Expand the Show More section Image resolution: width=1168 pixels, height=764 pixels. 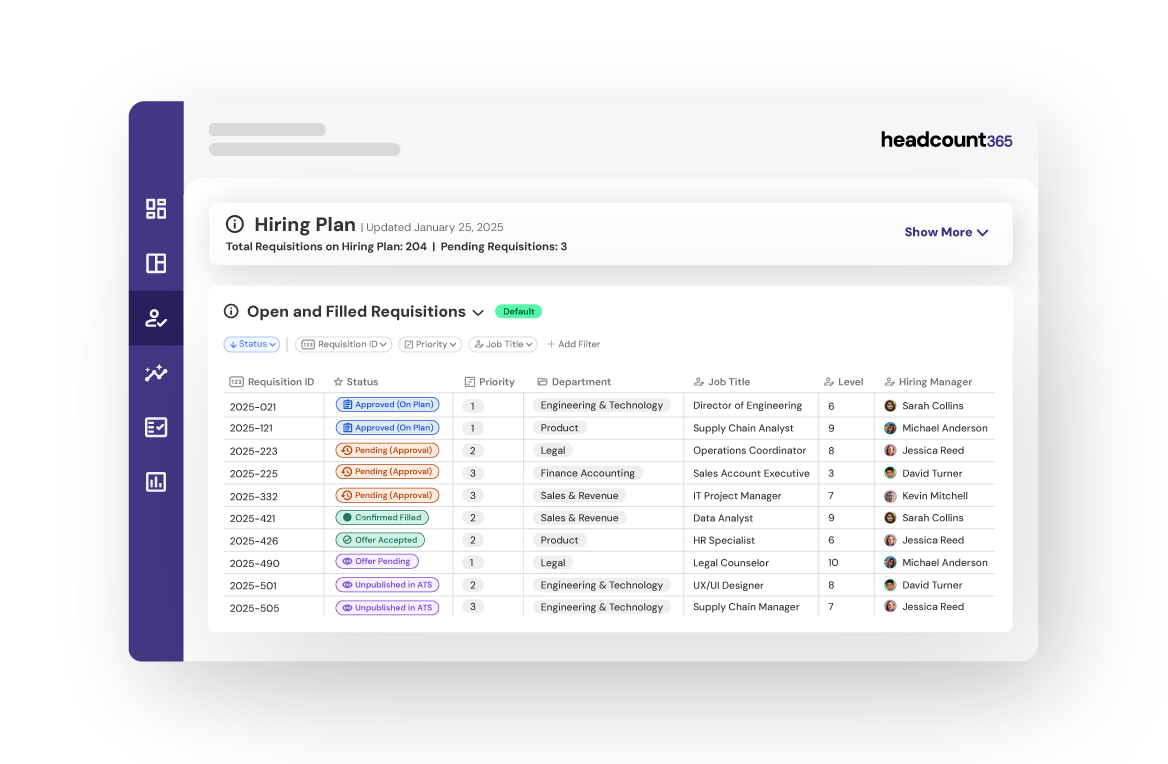click(946, 232)
